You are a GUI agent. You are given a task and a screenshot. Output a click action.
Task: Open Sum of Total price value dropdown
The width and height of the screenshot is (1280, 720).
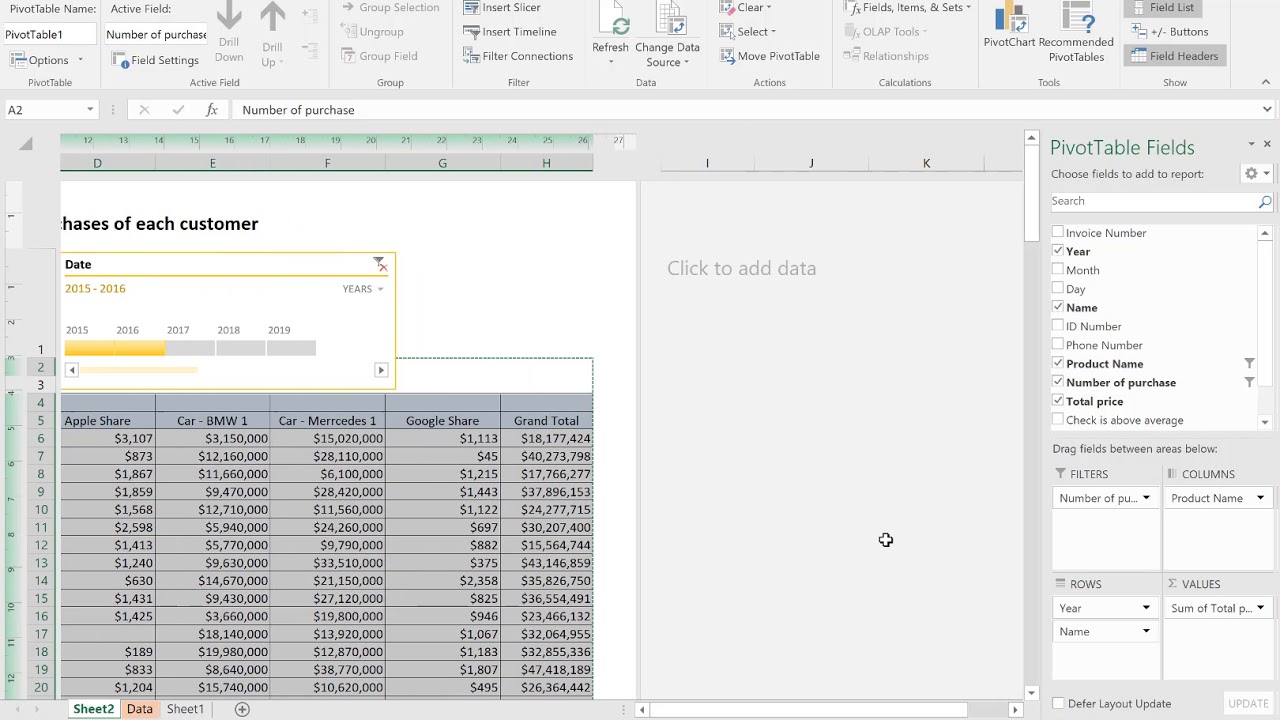pyautogui.click(x=1260, y=608)
